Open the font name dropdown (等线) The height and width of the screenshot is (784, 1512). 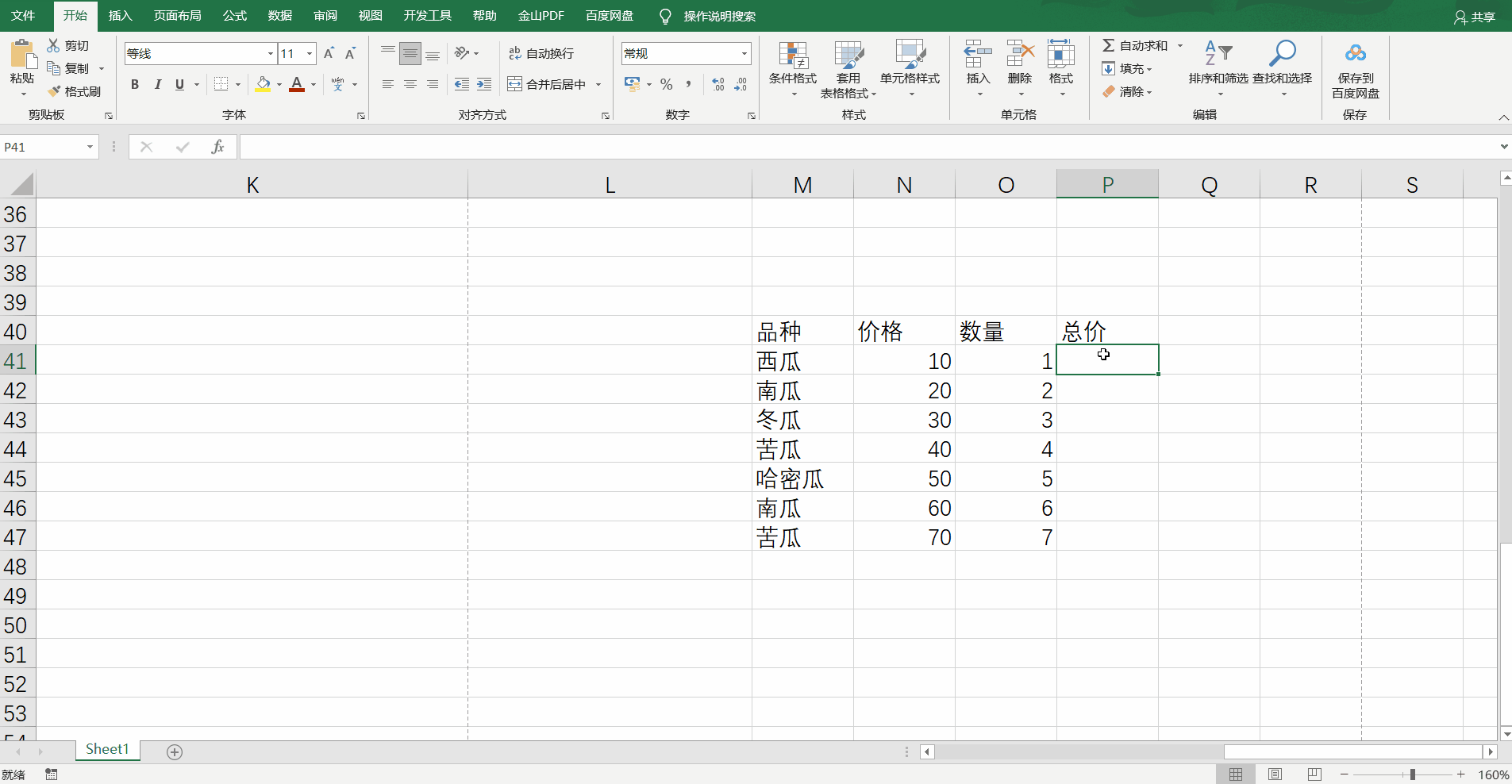(x=271, y=53)
